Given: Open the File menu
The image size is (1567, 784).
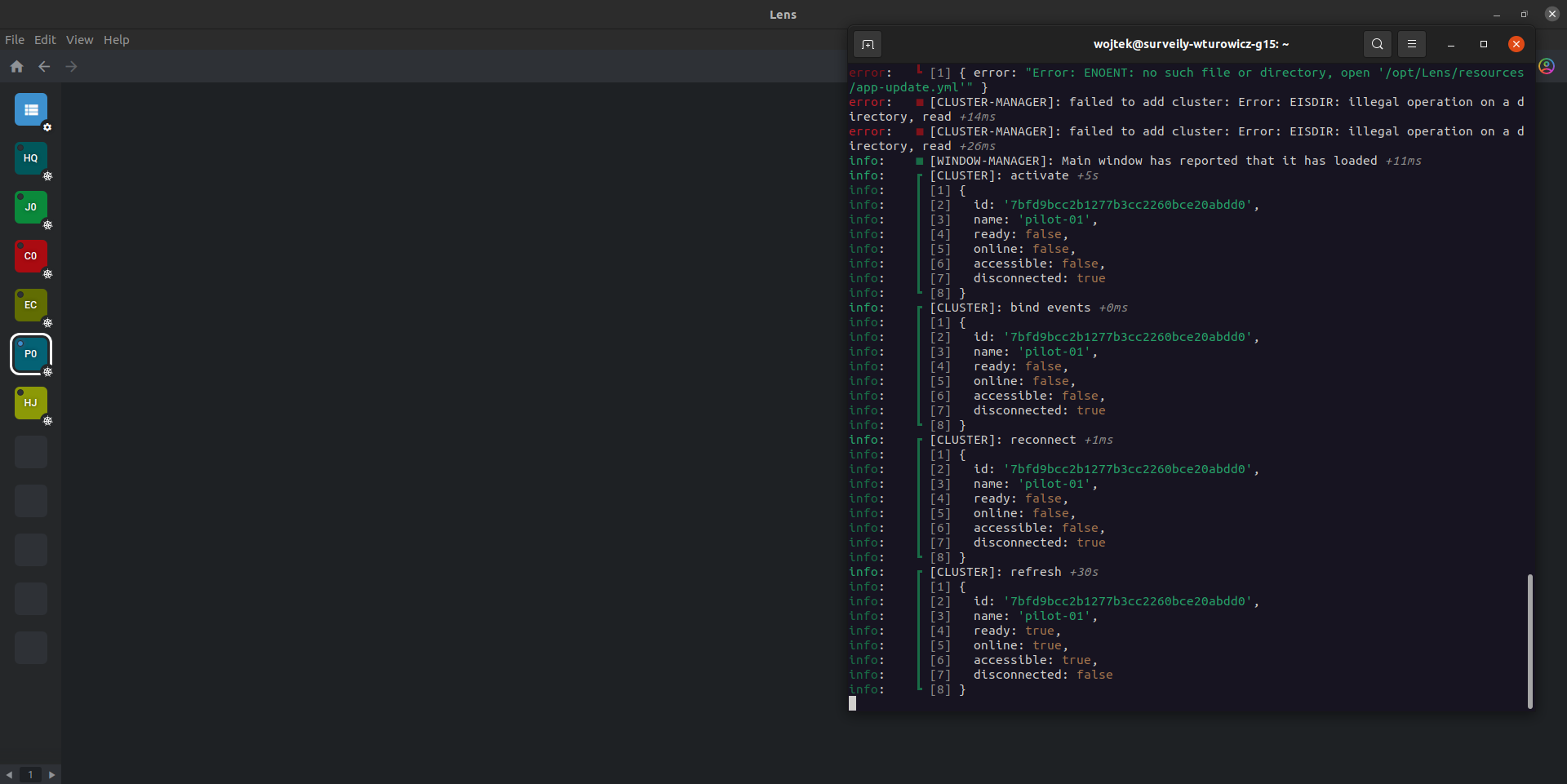Looking at the screenshot, I should [x=15, y=40].
